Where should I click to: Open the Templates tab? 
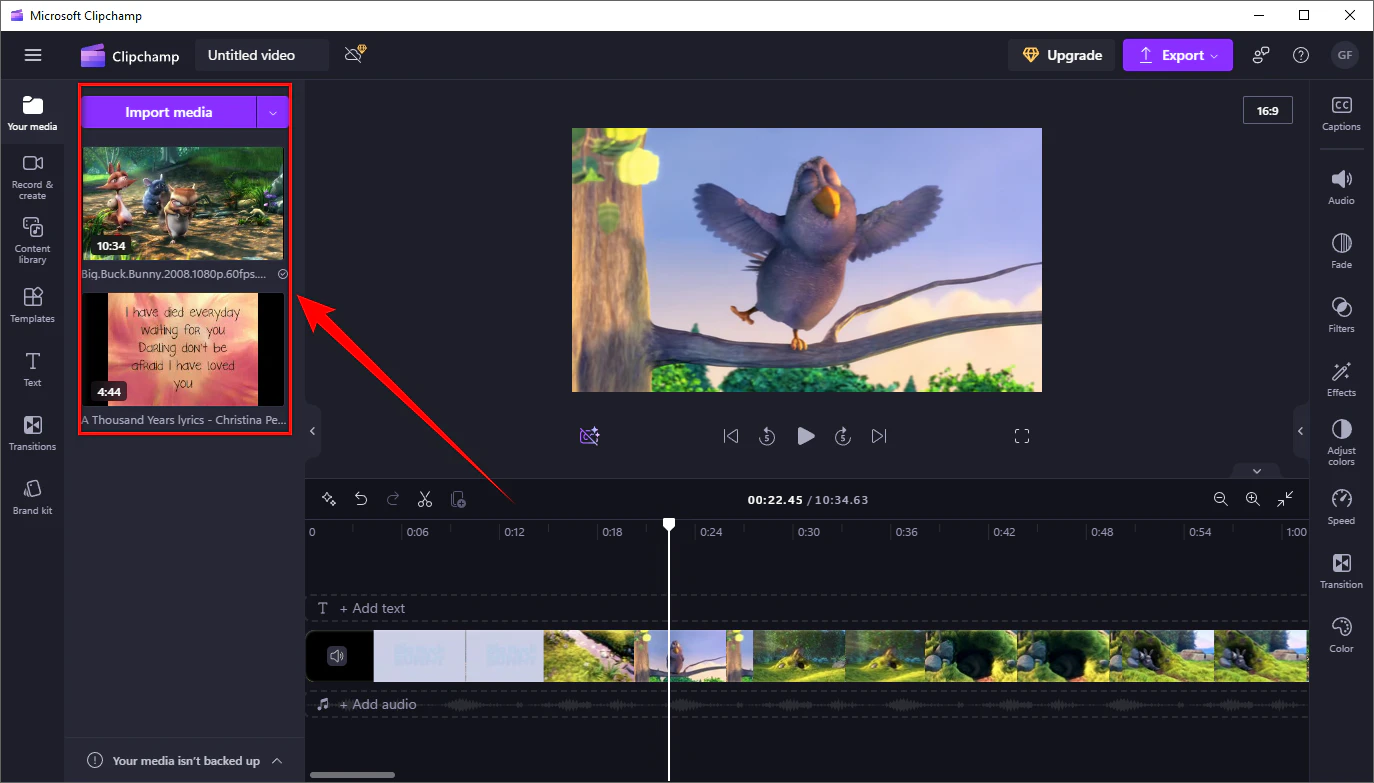point(32,305)
